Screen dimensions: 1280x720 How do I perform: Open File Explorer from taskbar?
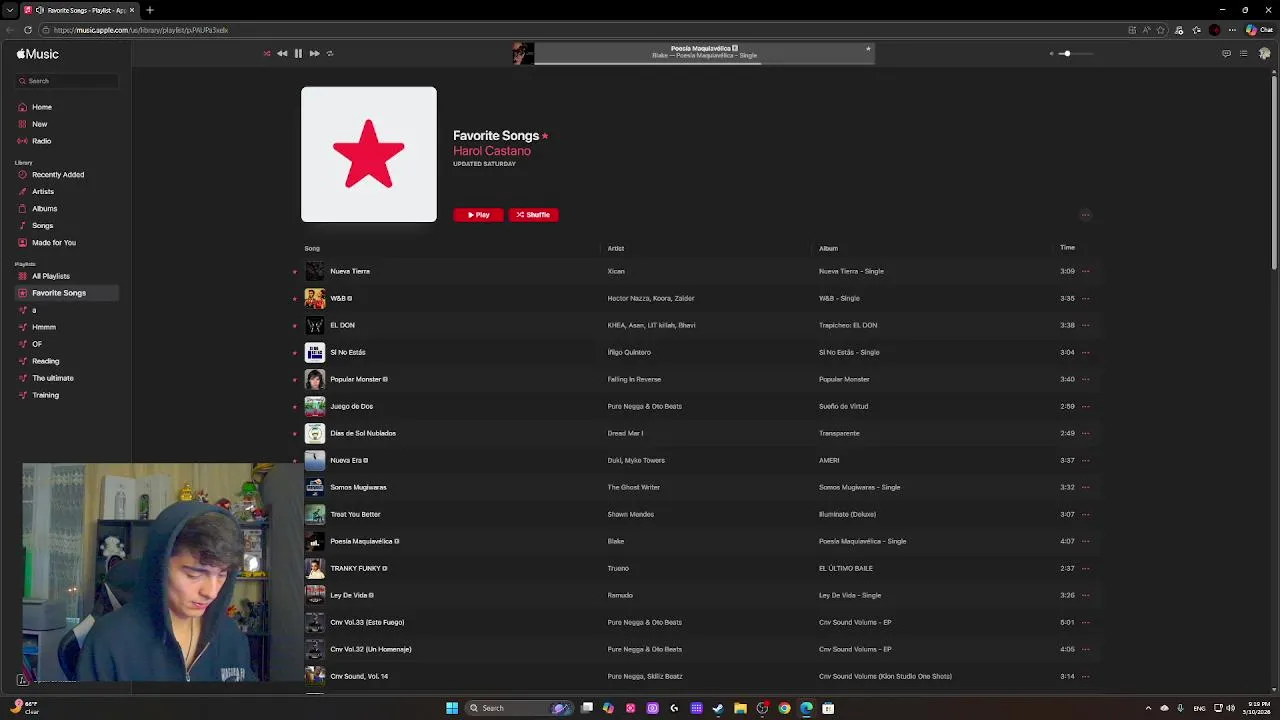pyautogui.click(x=740, y=708)
